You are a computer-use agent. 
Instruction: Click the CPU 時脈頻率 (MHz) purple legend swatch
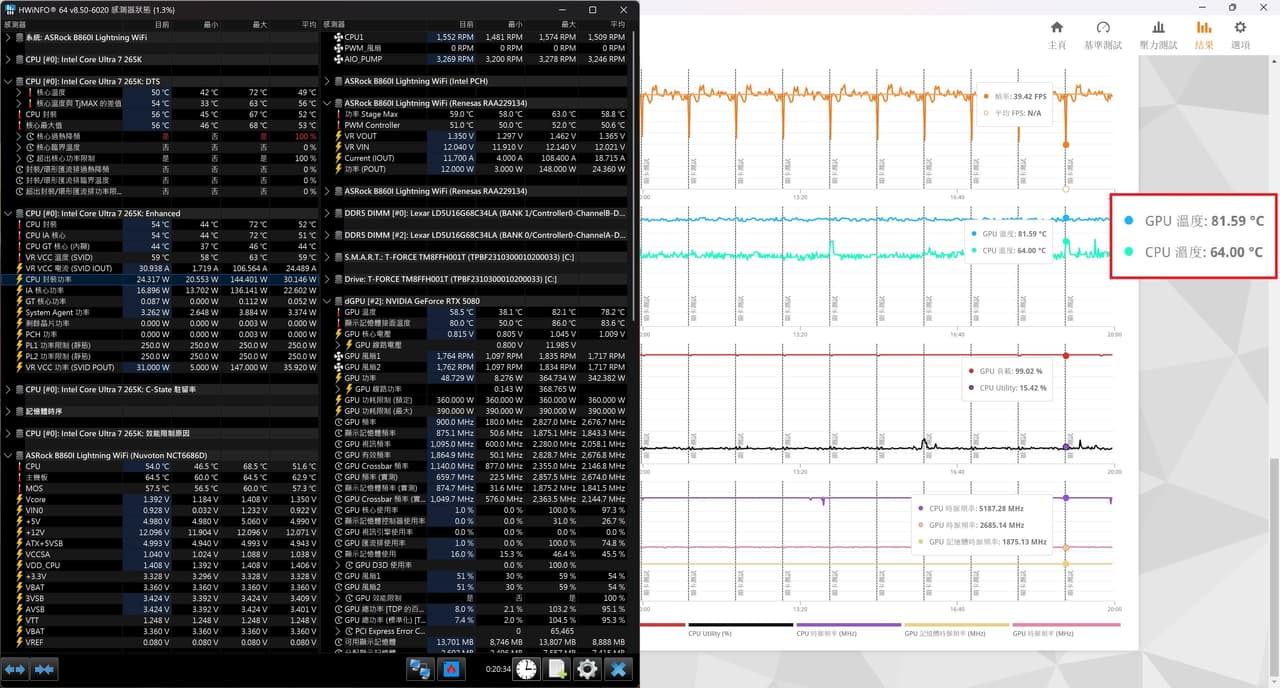(x=849, y=625)
